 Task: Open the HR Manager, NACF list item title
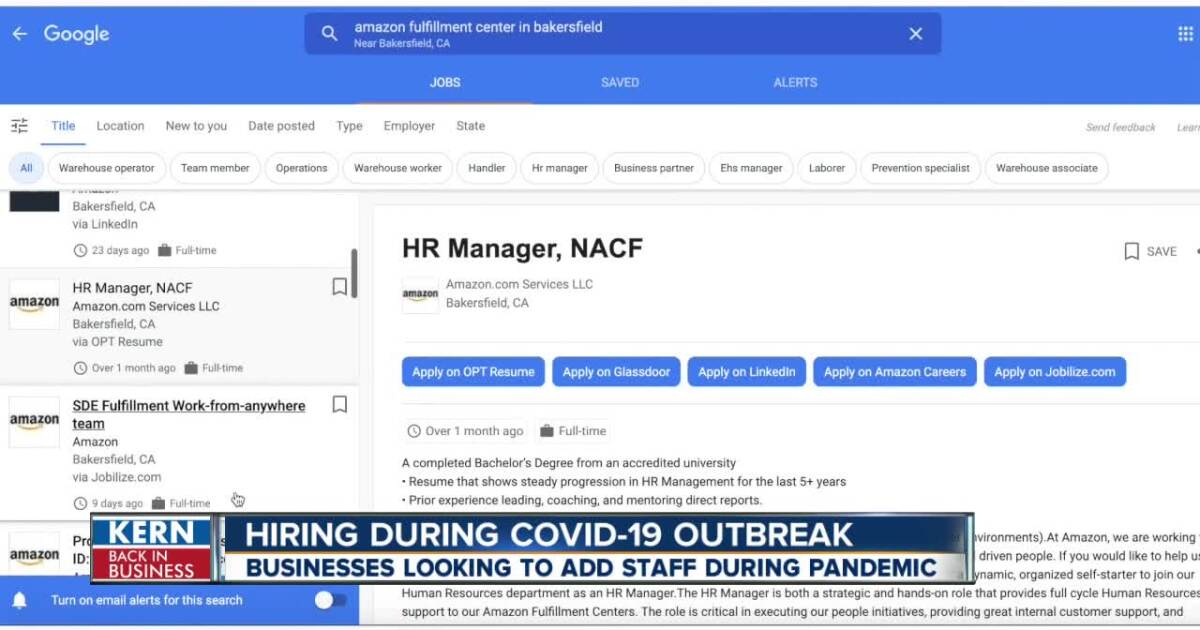click(x=132, y=288)
